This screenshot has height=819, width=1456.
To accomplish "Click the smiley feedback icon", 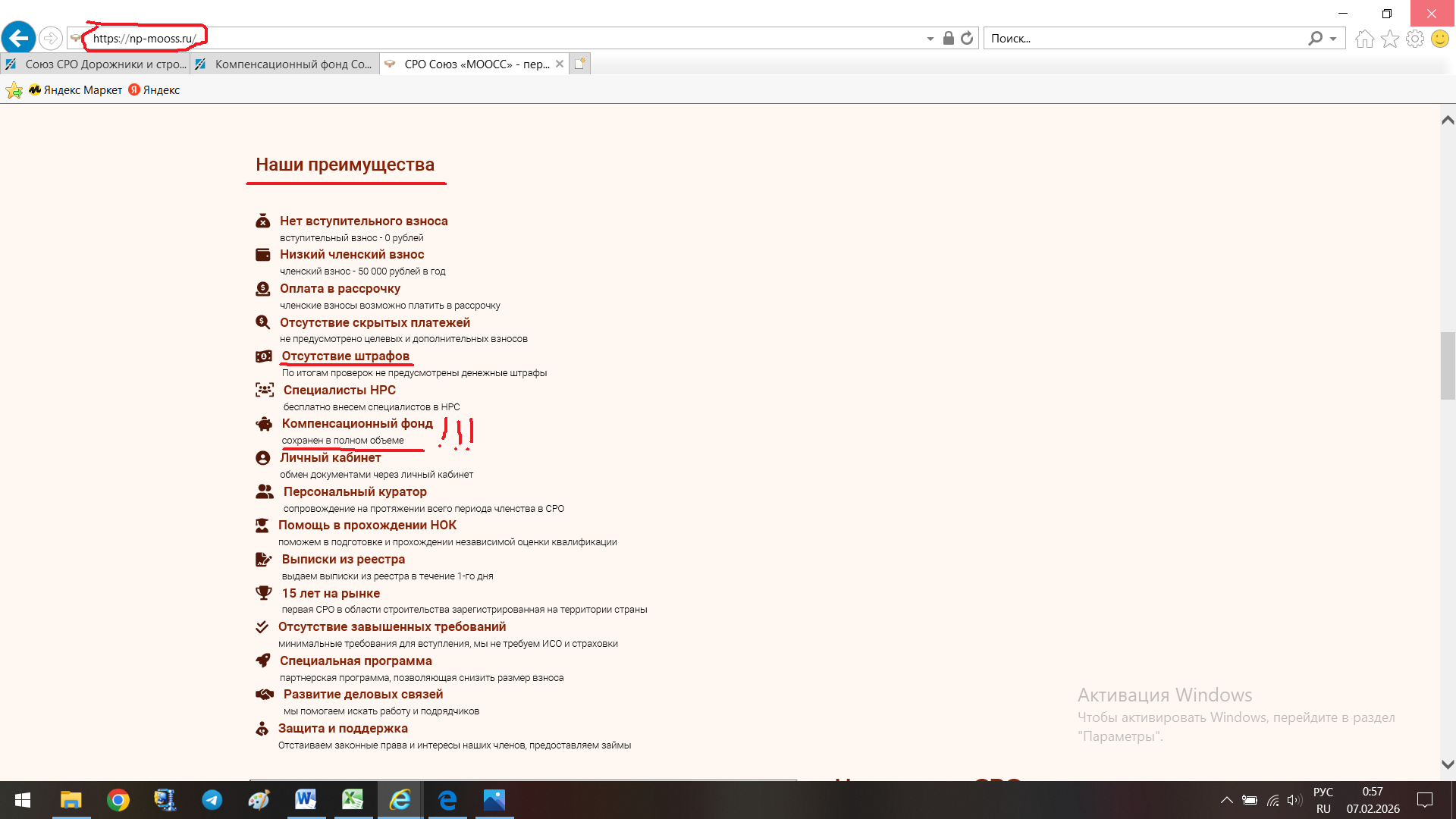I will coord(1439,39).
